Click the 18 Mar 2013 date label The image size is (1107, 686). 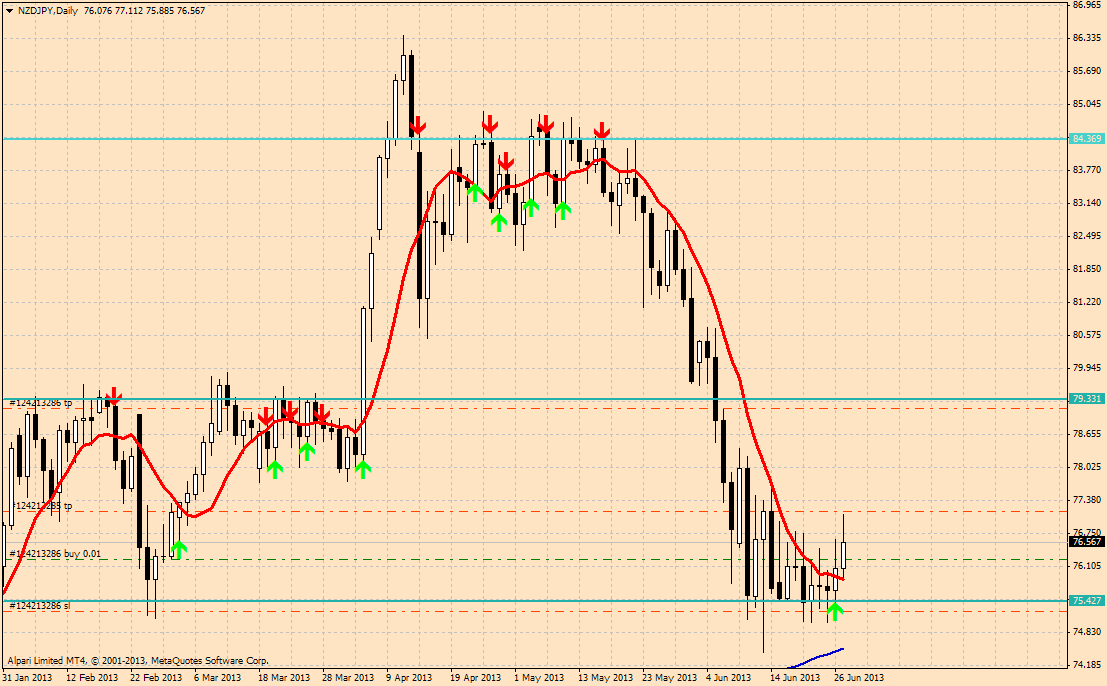284,678
